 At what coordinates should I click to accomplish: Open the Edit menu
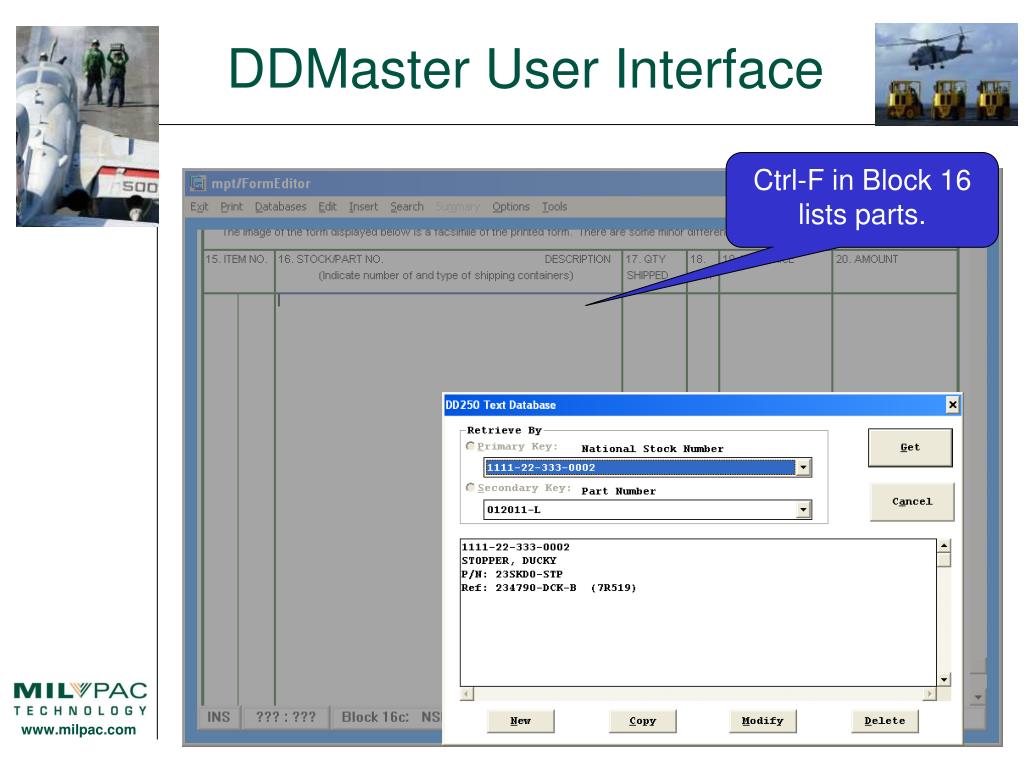coord(327,207)
